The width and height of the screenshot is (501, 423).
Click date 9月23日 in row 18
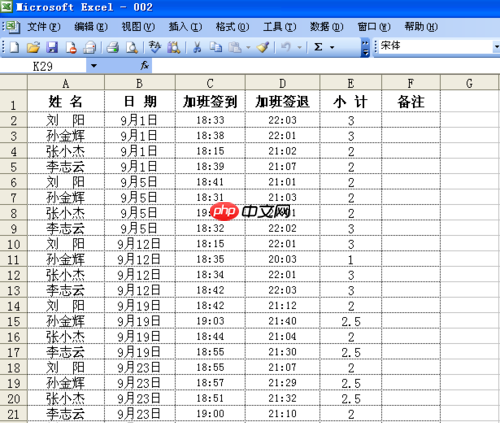[139, 367]
